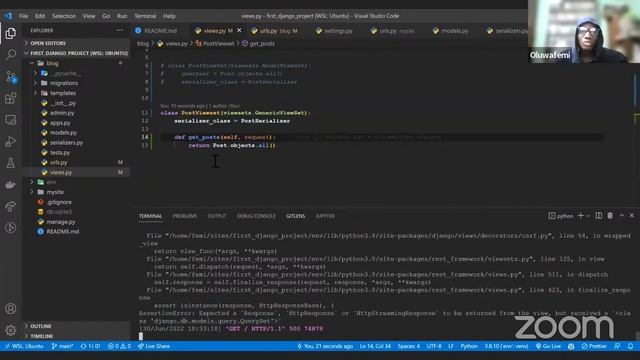The height and width of the screenshot is (360, 640).
Task: Open notifications bell in status bar
Action: (x=630, y=346)
